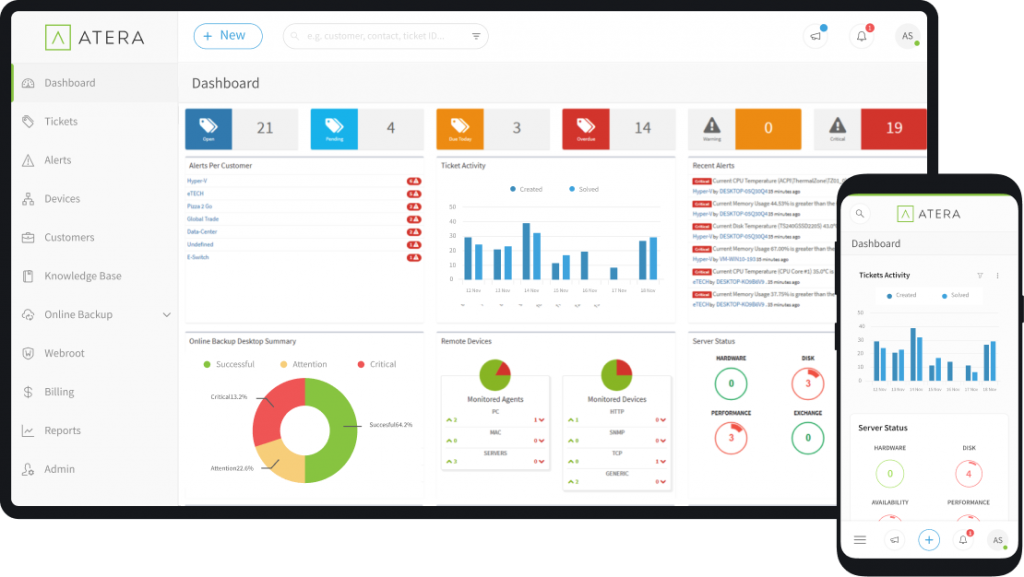Viewport: 1024px width, 577px height.
Task: Click the Reports chart icon in sidebar
Action: [x=28, y=430]
